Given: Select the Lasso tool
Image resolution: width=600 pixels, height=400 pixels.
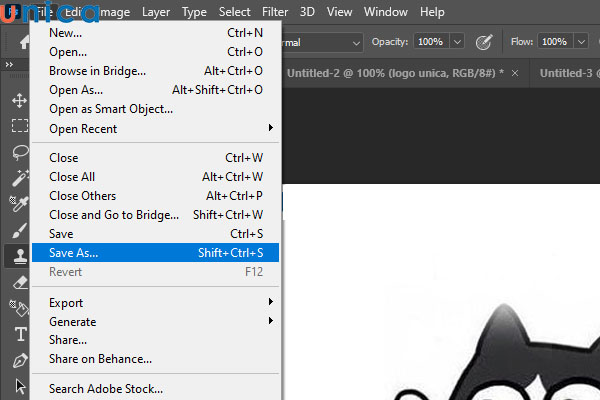Looking at the screenshot, I should pos(19,152).
